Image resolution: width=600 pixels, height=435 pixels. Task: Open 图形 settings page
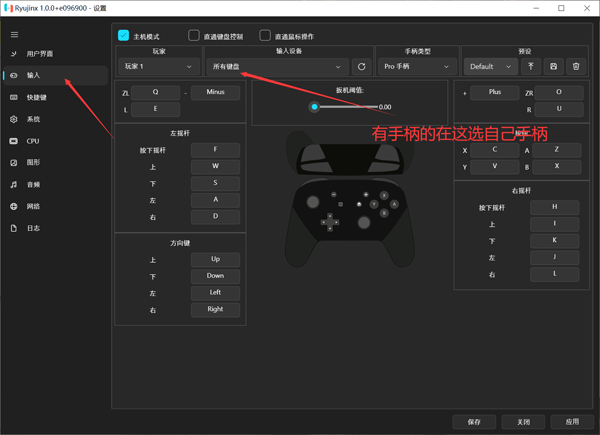55,163
